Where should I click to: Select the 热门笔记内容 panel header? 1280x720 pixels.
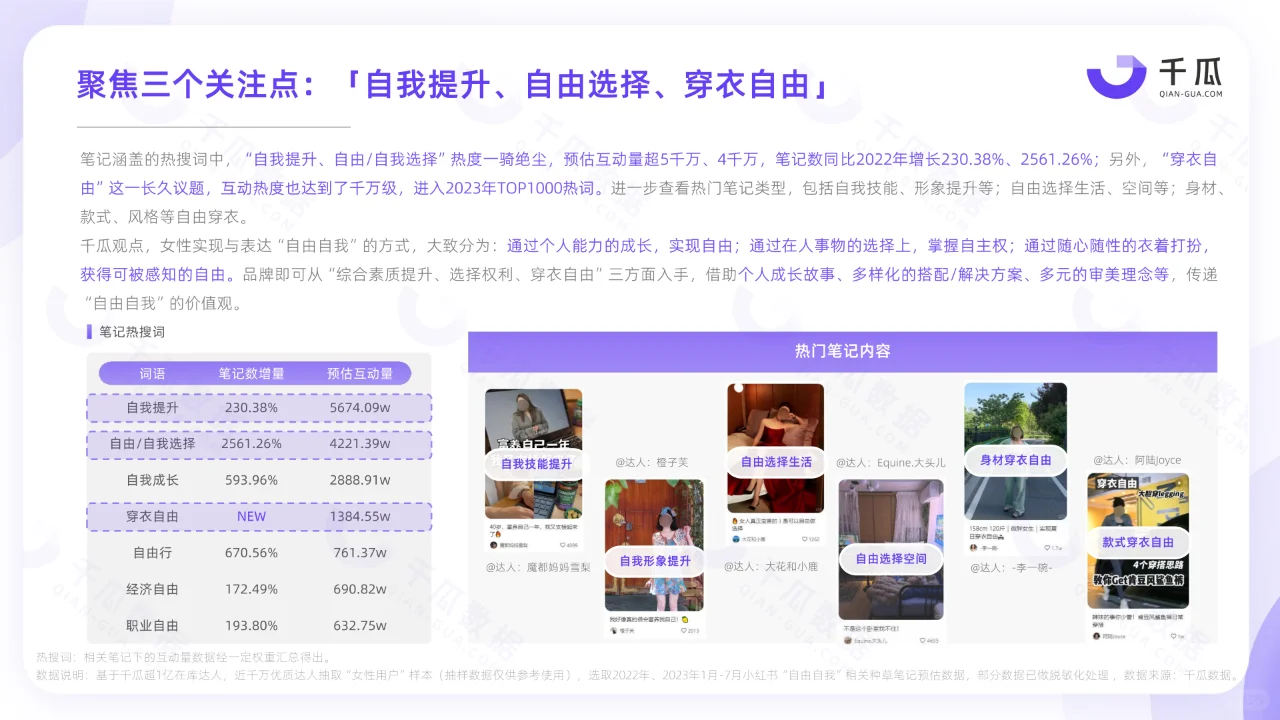pos(842,353)
